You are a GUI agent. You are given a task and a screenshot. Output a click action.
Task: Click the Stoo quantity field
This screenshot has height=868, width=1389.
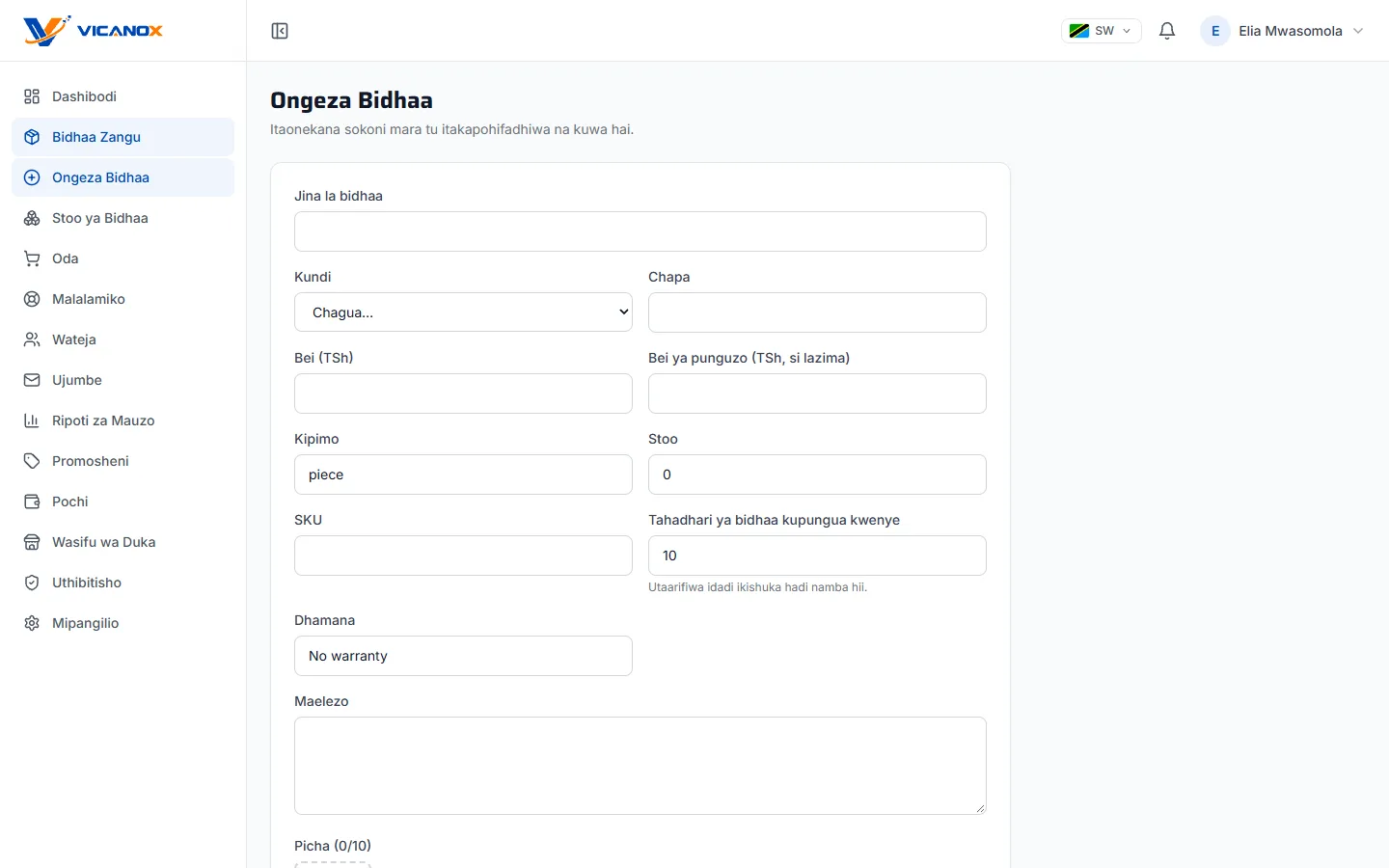(817, 475)
